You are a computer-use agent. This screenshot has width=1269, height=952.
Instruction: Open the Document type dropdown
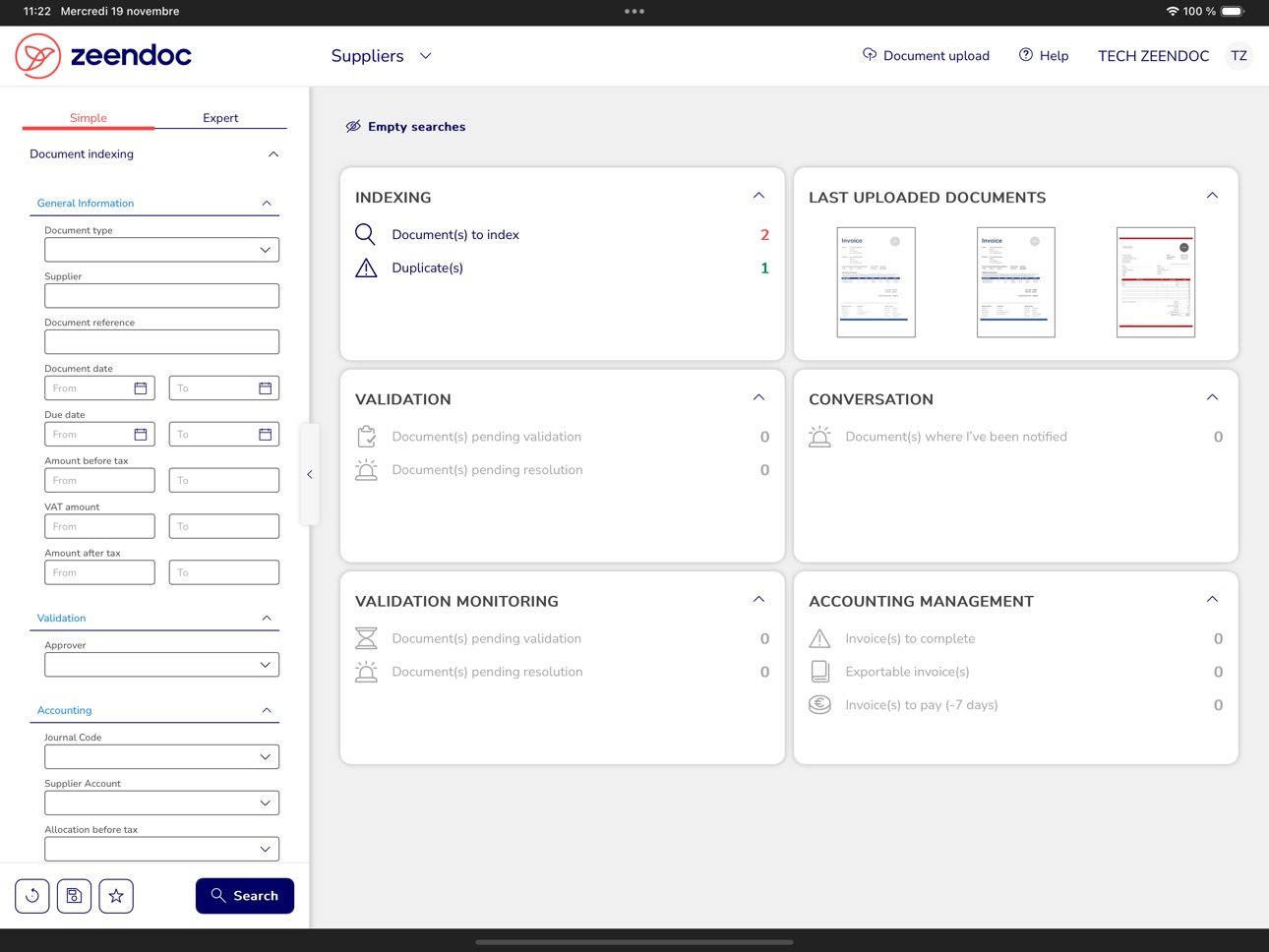(x=161, y=250)
